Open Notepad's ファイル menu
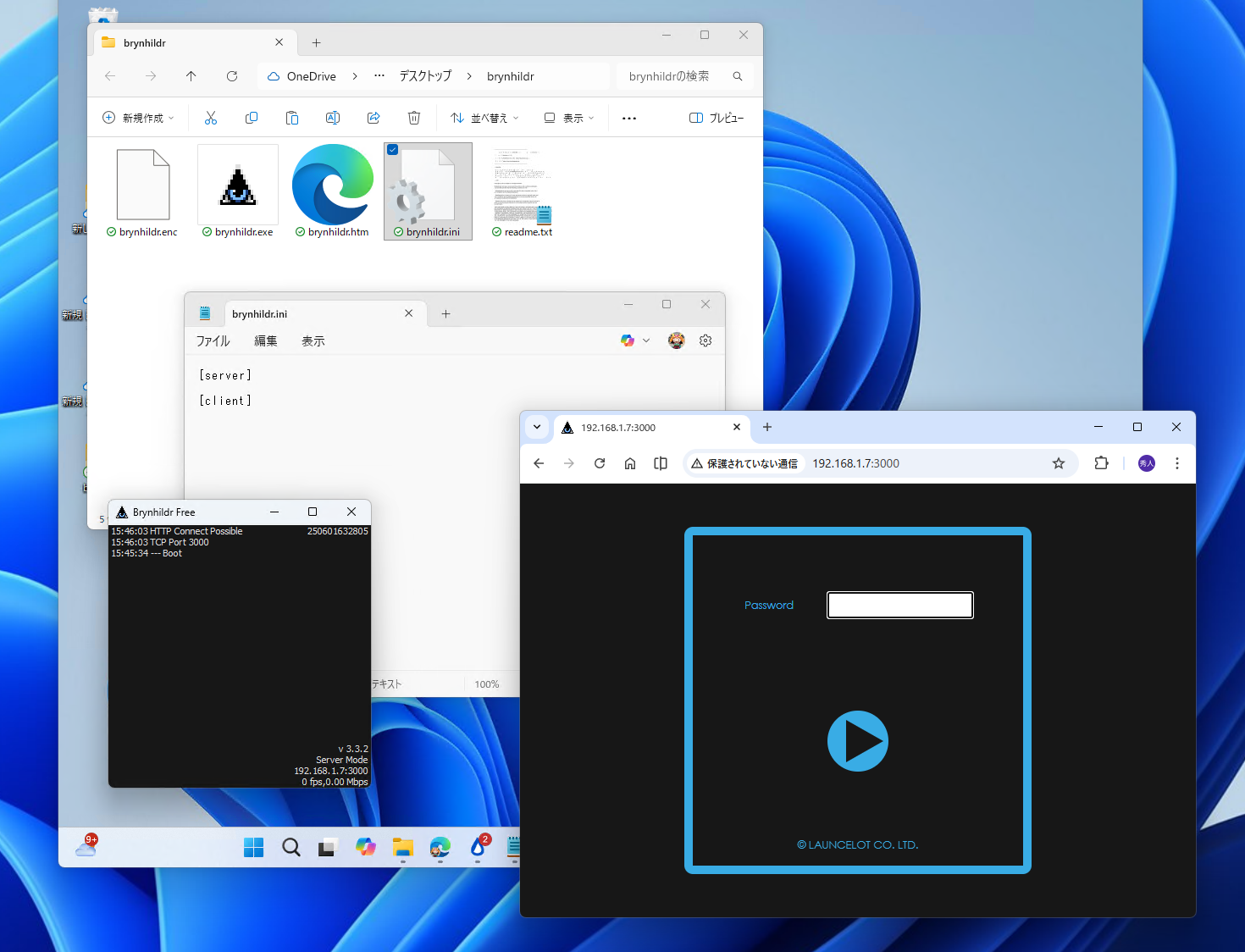The width and height of the screenshot is (1245, 952). [213, 340]
